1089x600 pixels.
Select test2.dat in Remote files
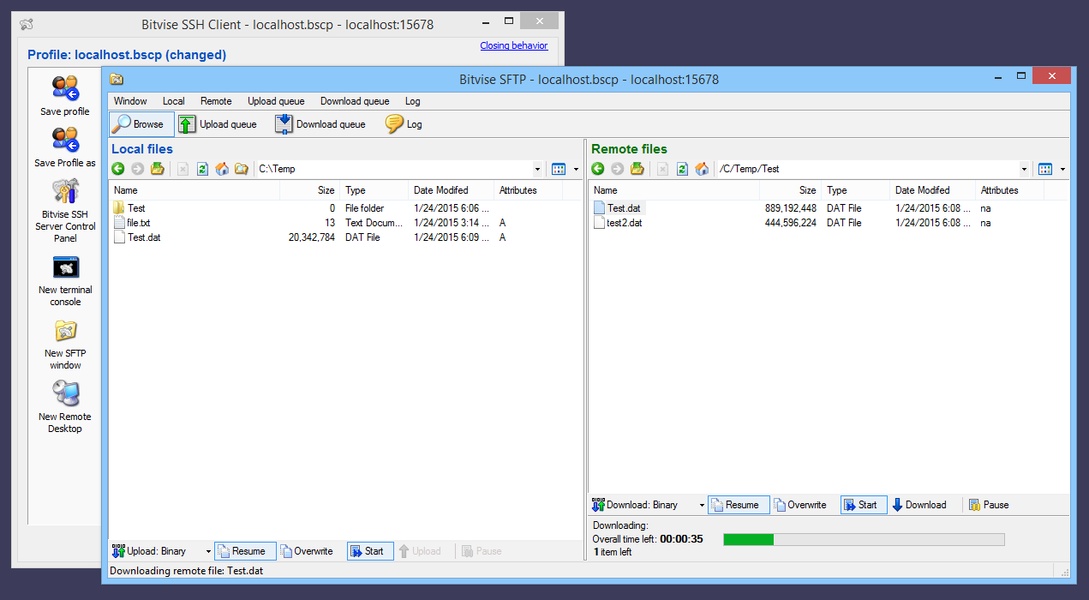click(624, 223)
